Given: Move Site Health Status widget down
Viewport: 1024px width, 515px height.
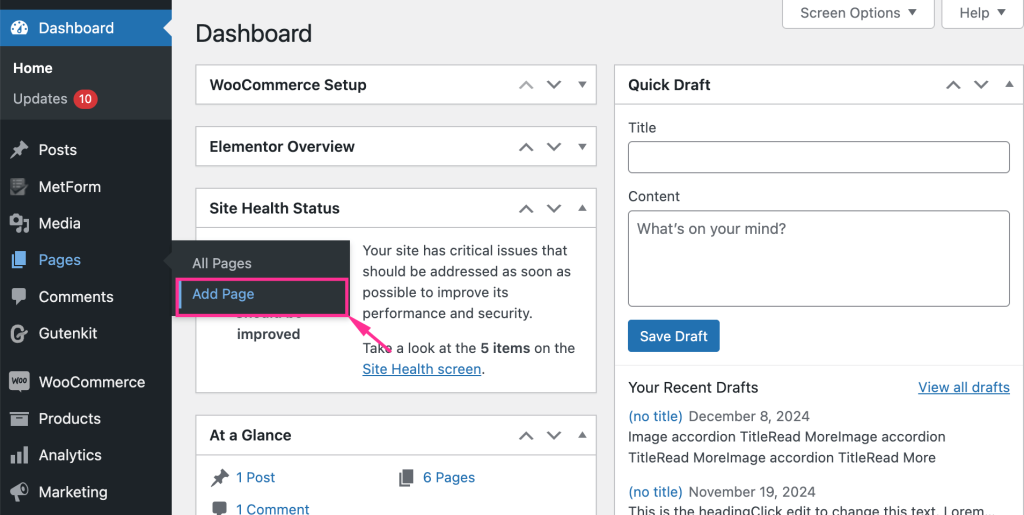Looking at the screenshot, I should pyautogui.click(x=554, y=209).
